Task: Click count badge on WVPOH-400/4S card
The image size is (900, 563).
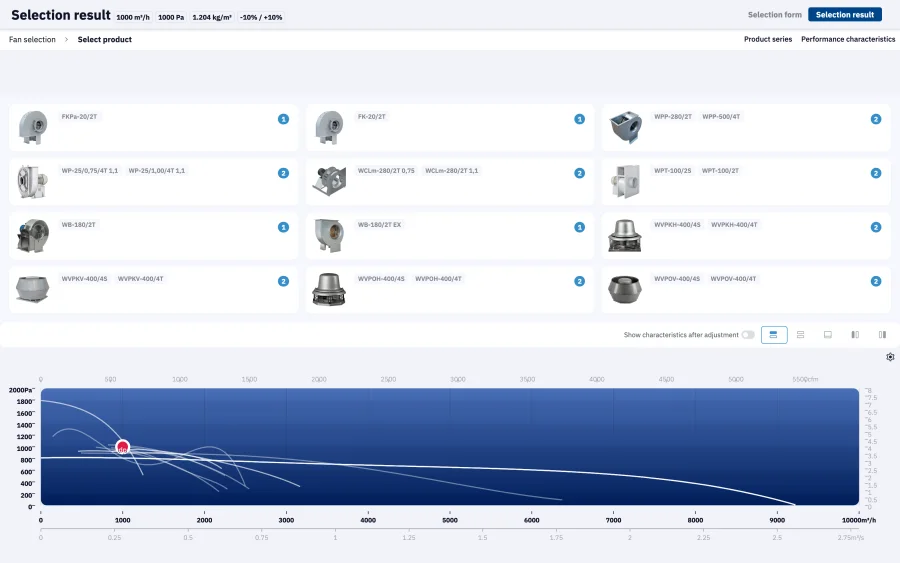Action: (x=580, y=281)
